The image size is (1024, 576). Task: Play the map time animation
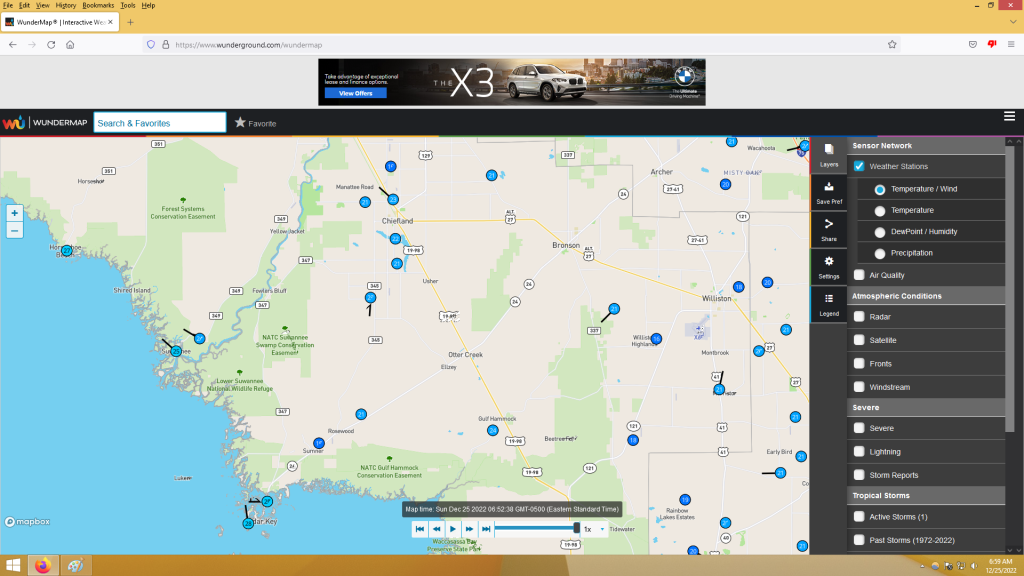[x=453, y=529]
